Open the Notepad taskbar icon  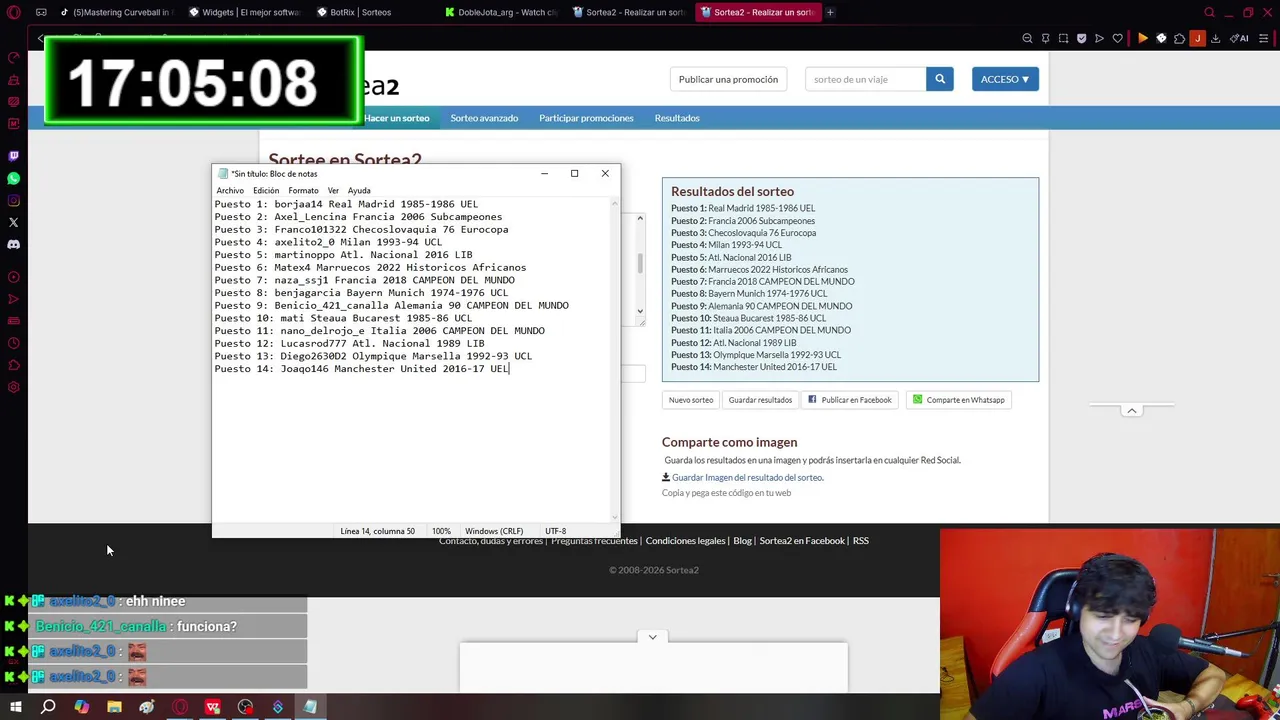(x=310, y=707)
